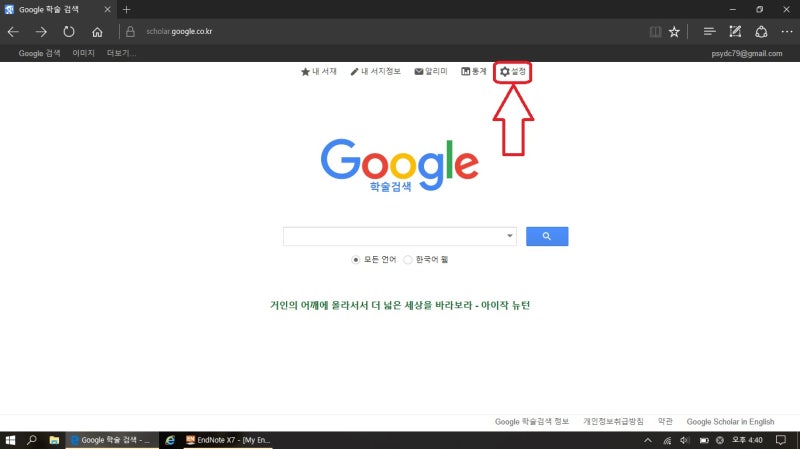Viewport: 800px width, 449px height.
Task: Select 한국어 웹 radio button
Action: [408, 260]
